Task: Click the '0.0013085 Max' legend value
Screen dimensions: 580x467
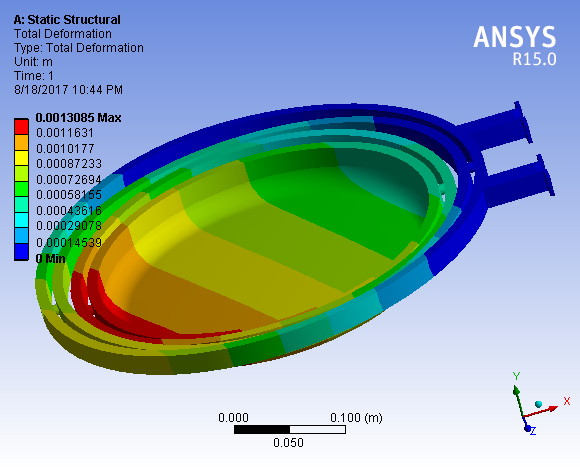Action: click(78, 118)
